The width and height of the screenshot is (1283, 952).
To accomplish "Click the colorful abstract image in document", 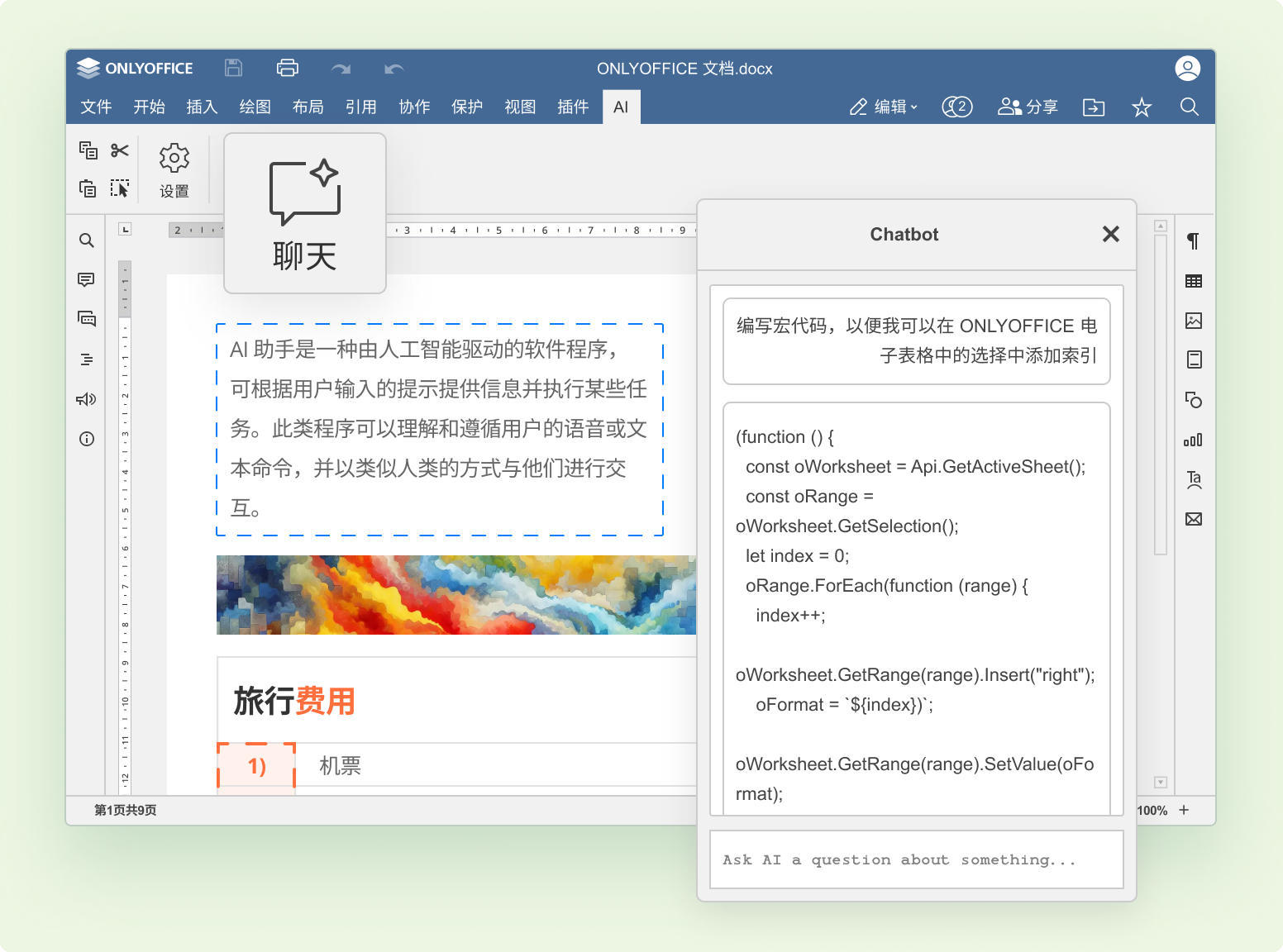I will click(x=455, y=594).
